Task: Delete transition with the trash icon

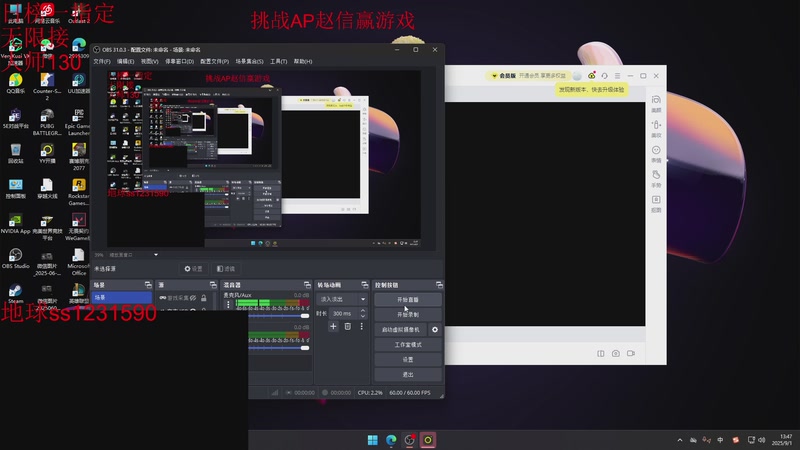Action: [x=347, y=327]
